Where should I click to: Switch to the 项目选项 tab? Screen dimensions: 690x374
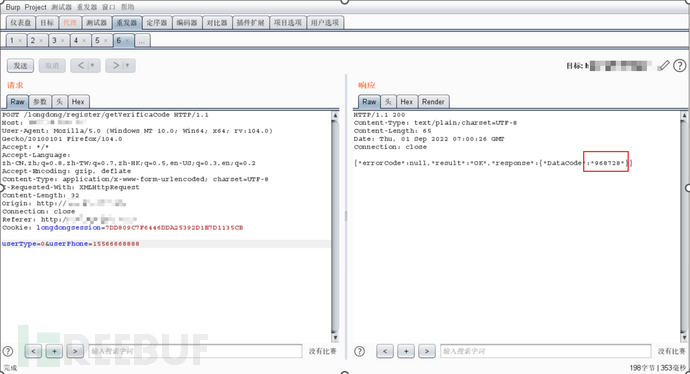tap(288, 22)
